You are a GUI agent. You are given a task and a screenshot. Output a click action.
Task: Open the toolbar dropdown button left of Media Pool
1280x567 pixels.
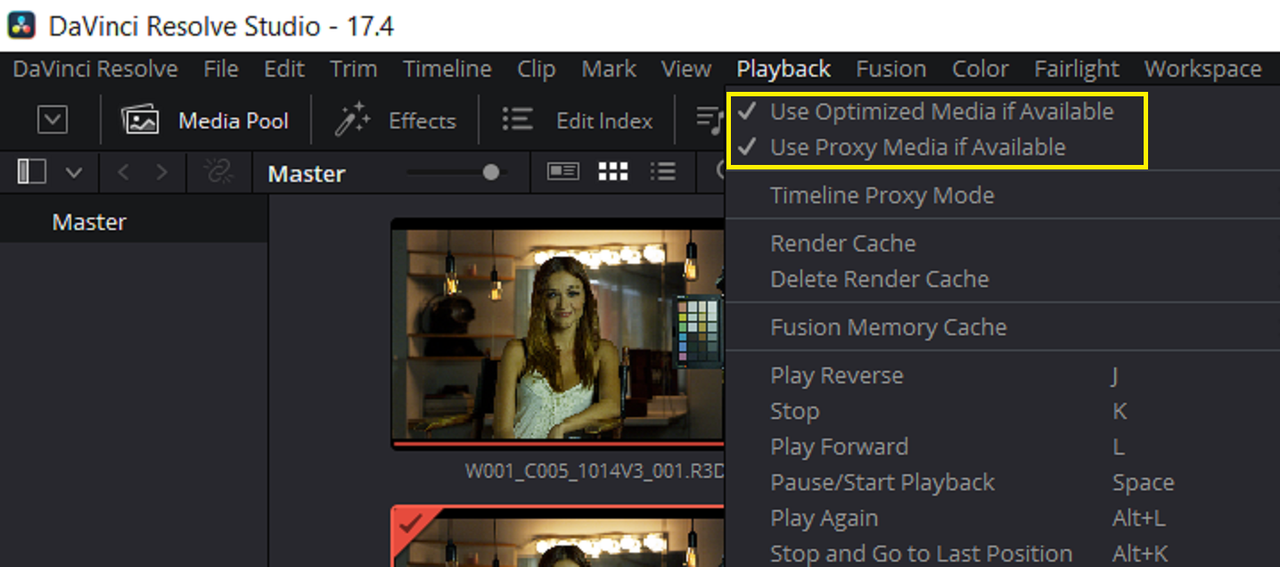click(52, 120)
